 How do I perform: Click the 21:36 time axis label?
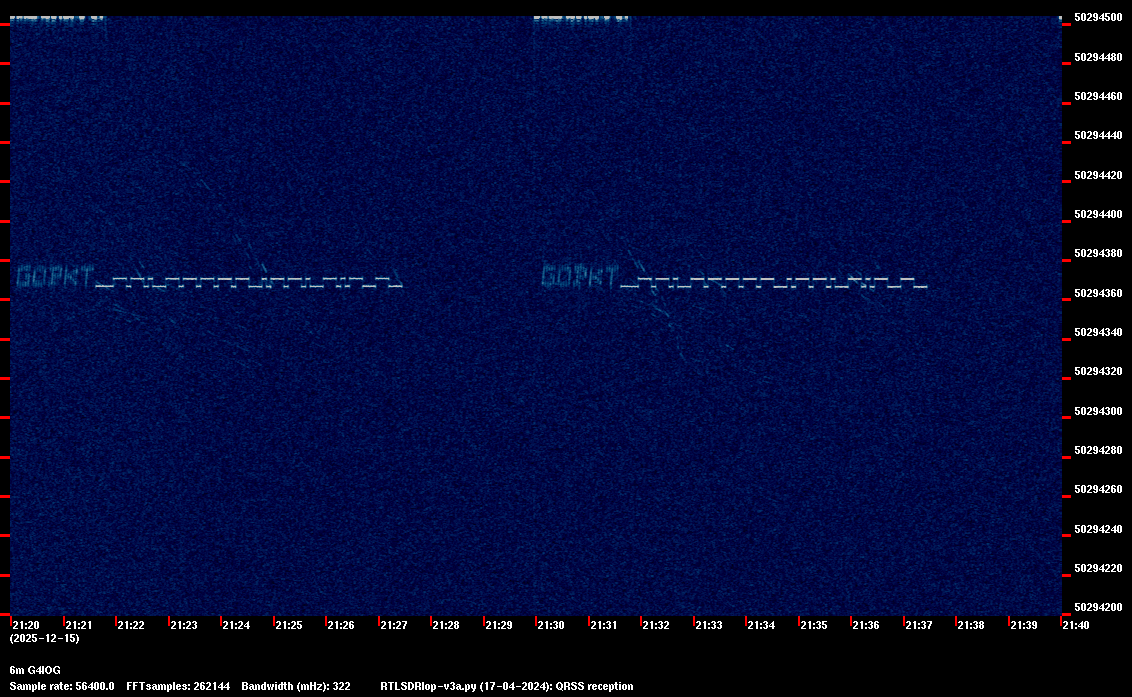(x=866, y=625)
